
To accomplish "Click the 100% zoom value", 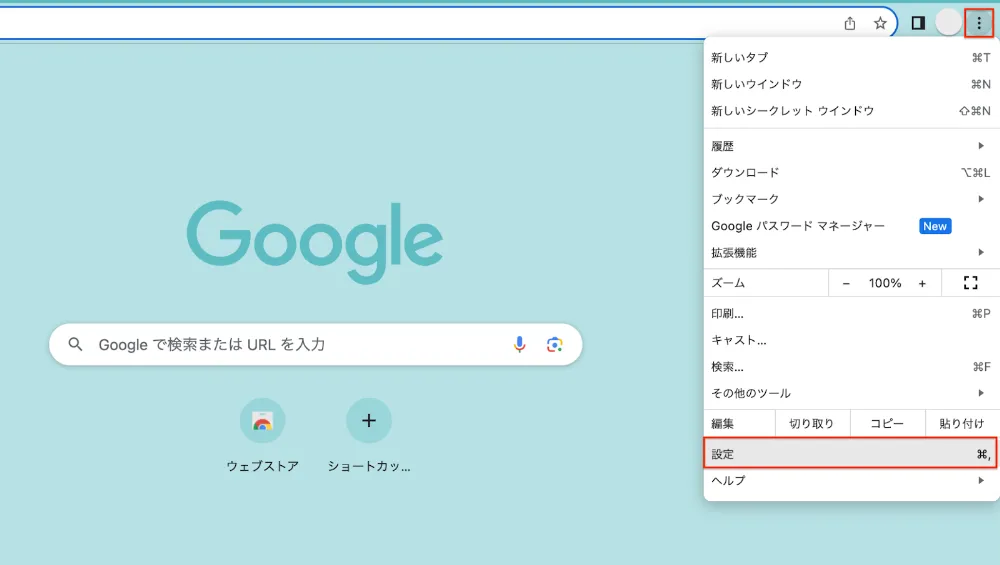I will click(885, 283).
